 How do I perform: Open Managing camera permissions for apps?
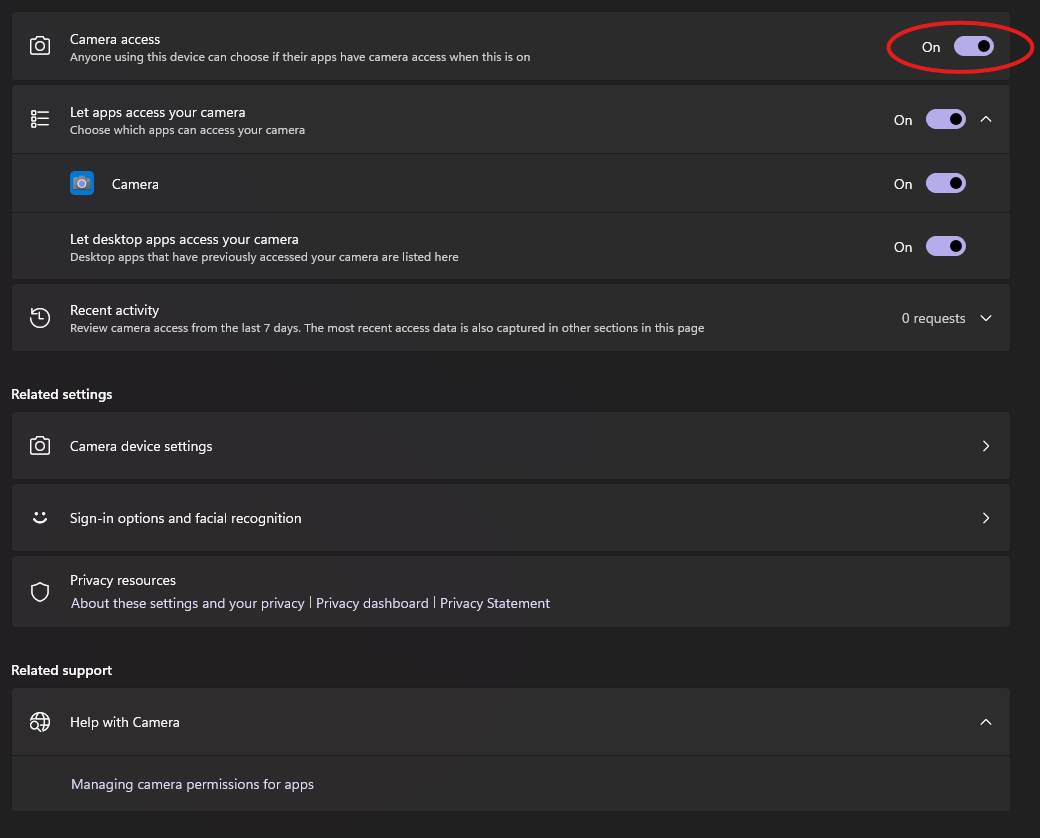pos(192,784)
